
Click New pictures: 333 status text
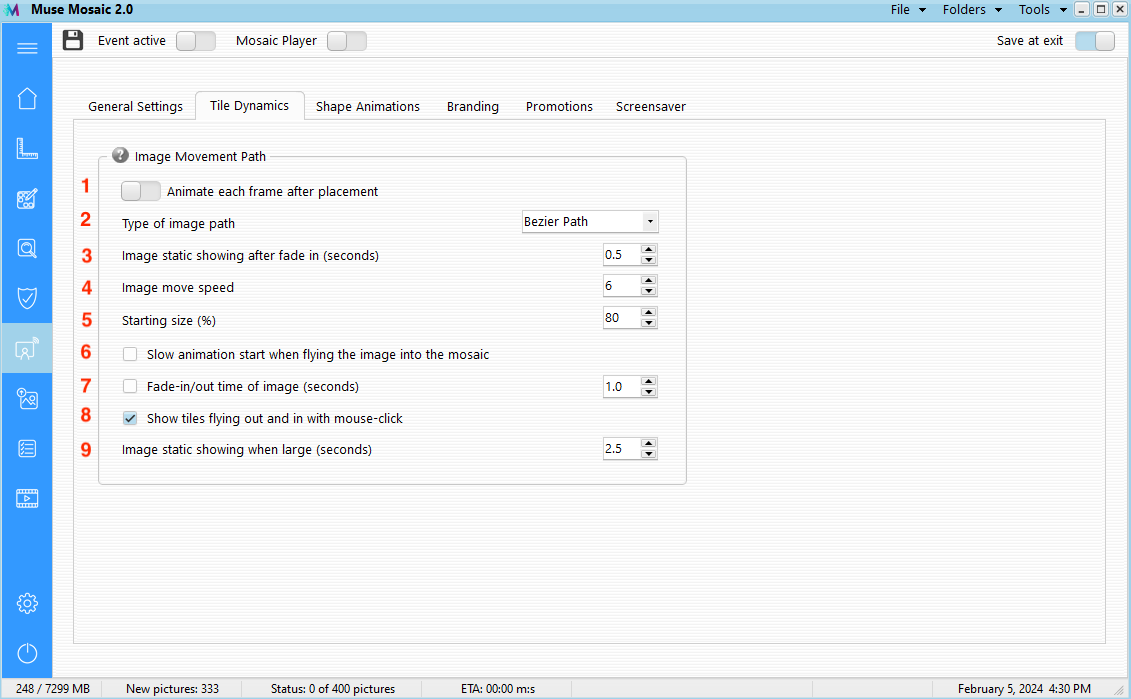tap(172, 689)
